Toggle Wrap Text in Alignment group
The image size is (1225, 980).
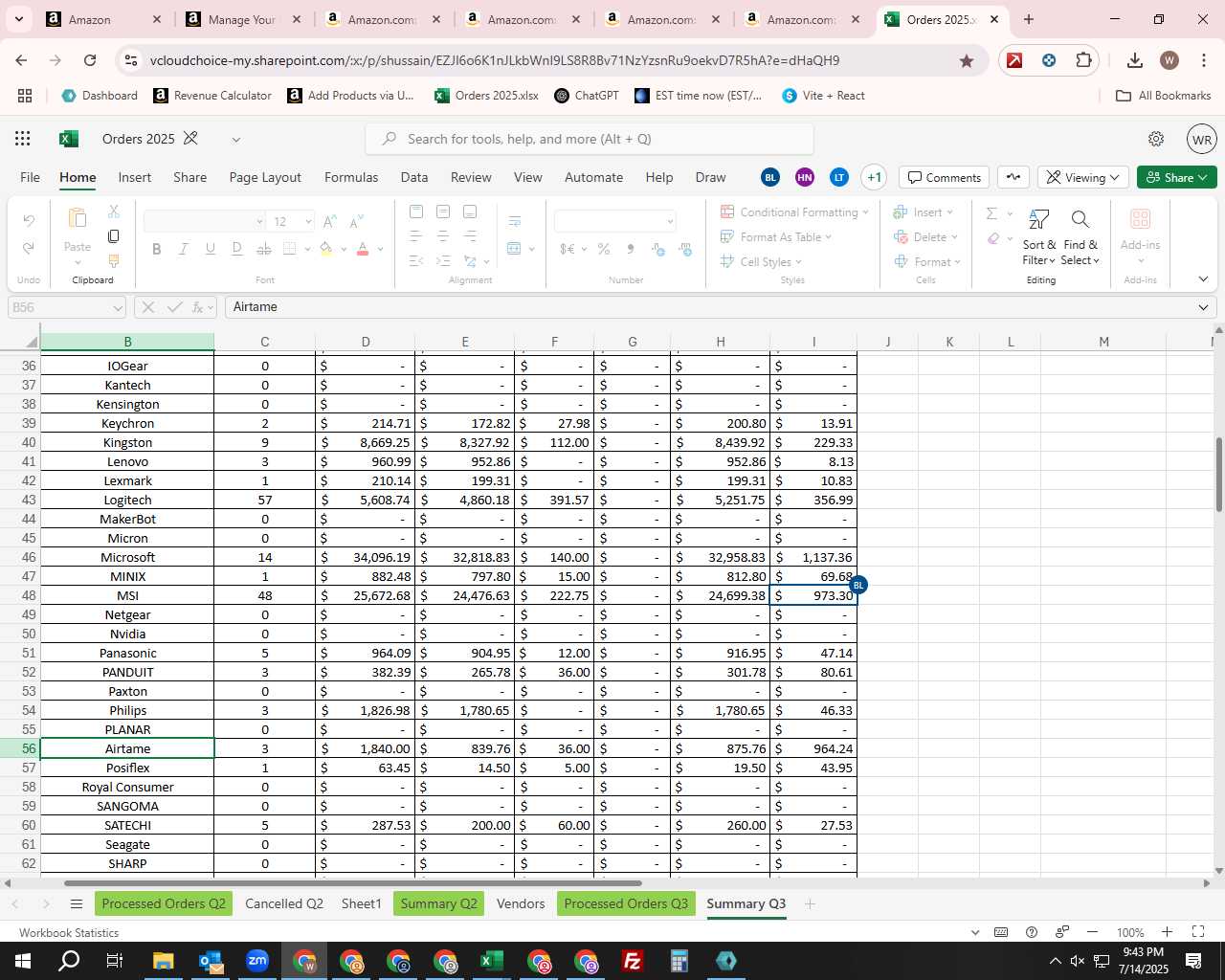point(515,221)
